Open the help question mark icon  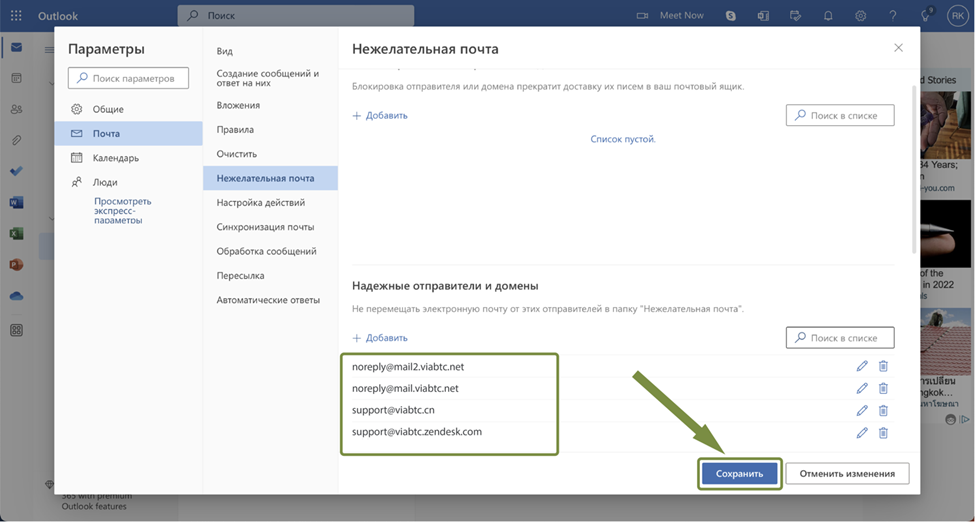point(893,16)
